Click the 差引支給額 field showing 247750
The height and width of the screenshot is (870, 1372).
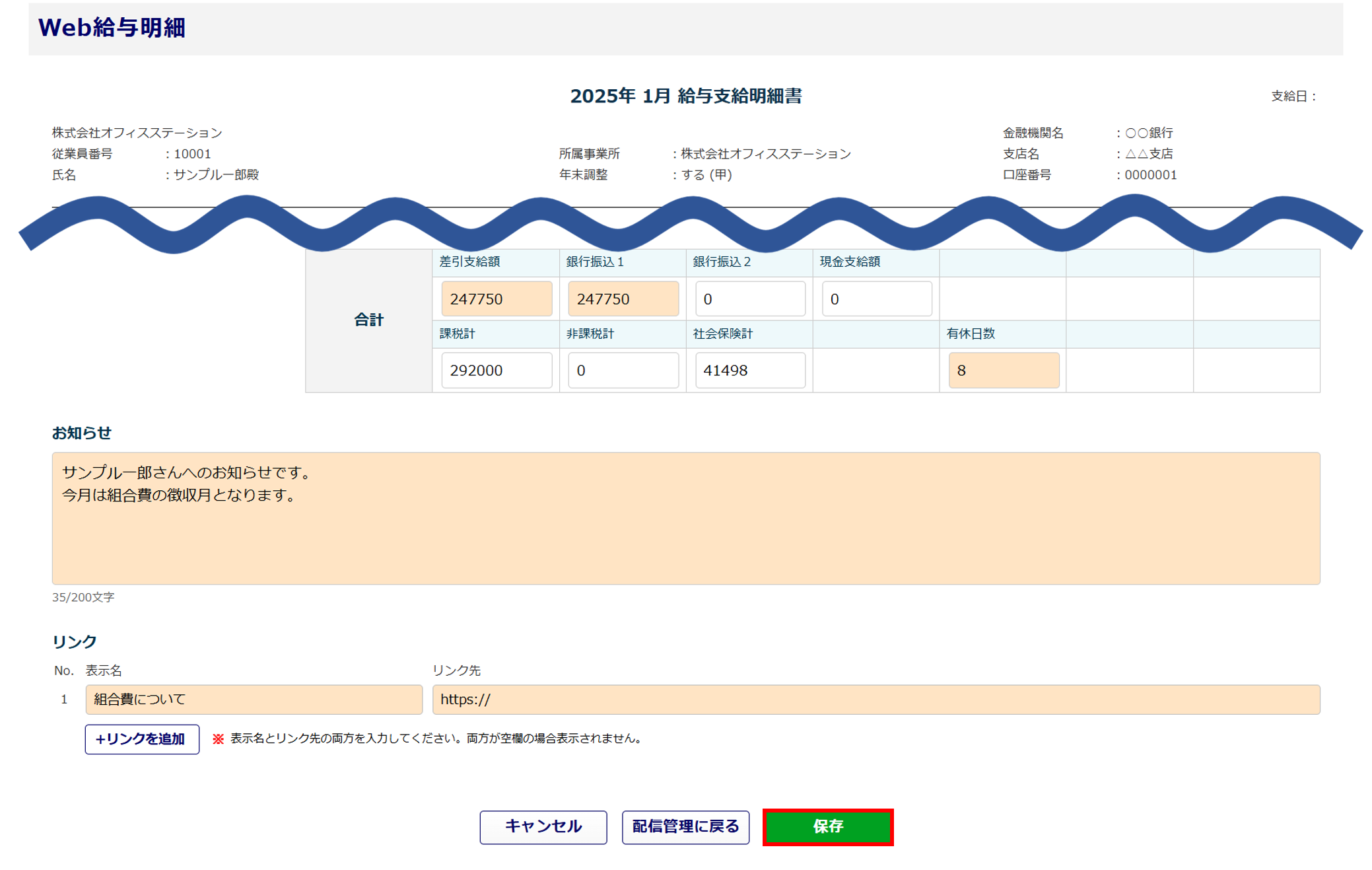click(496, 299)
